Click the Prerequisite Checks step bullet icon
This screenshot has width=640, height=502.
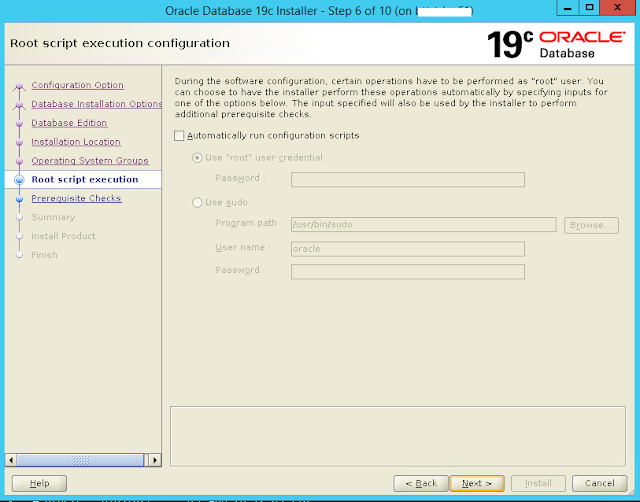tap(19, 199)
